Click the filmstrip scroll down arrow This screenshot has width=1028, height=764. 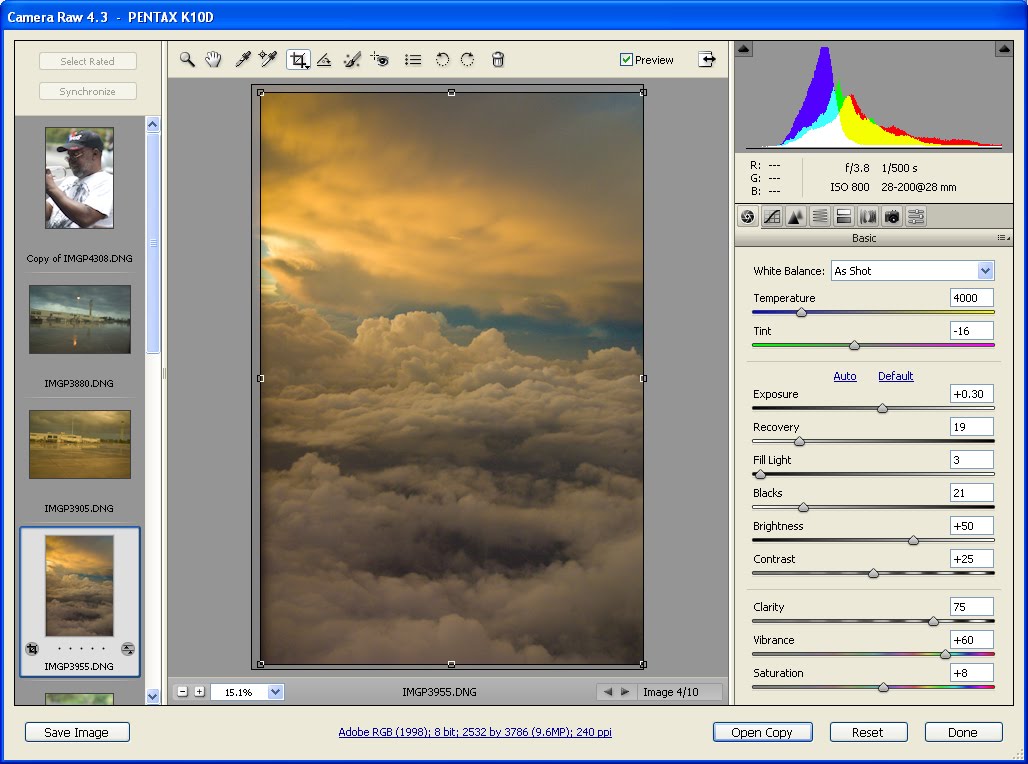[x=153, y=696]
